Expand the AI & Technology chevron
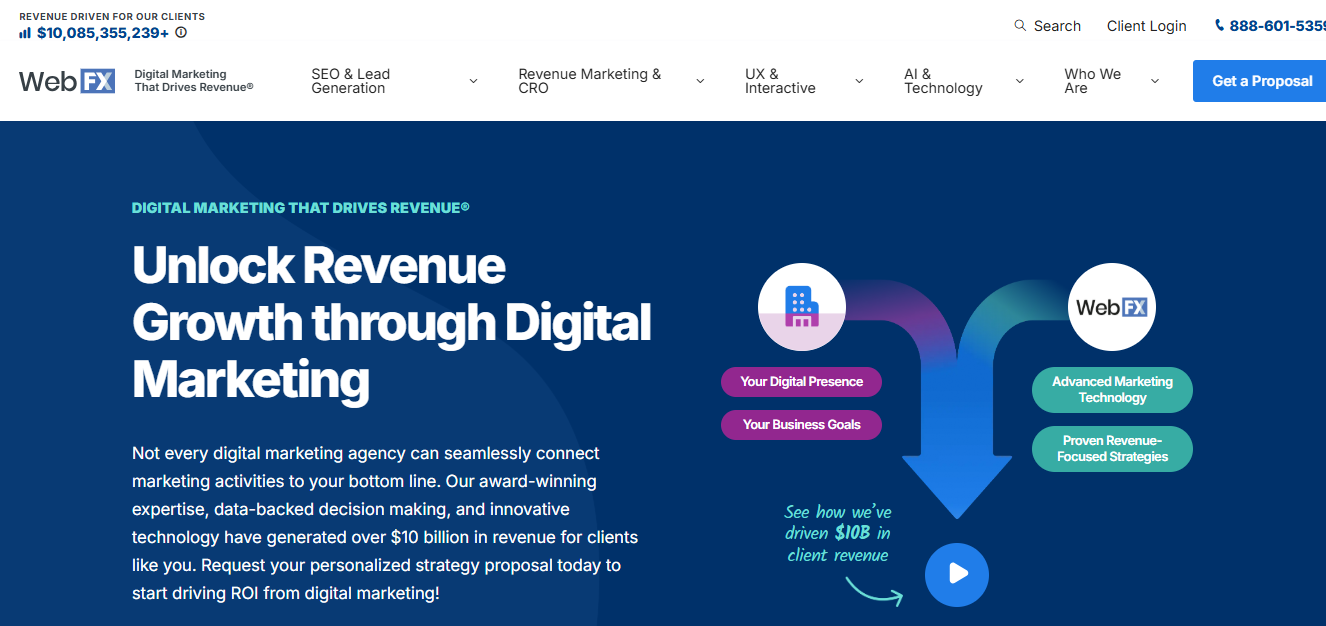 pyautogui.click(x=1019, y=82)
